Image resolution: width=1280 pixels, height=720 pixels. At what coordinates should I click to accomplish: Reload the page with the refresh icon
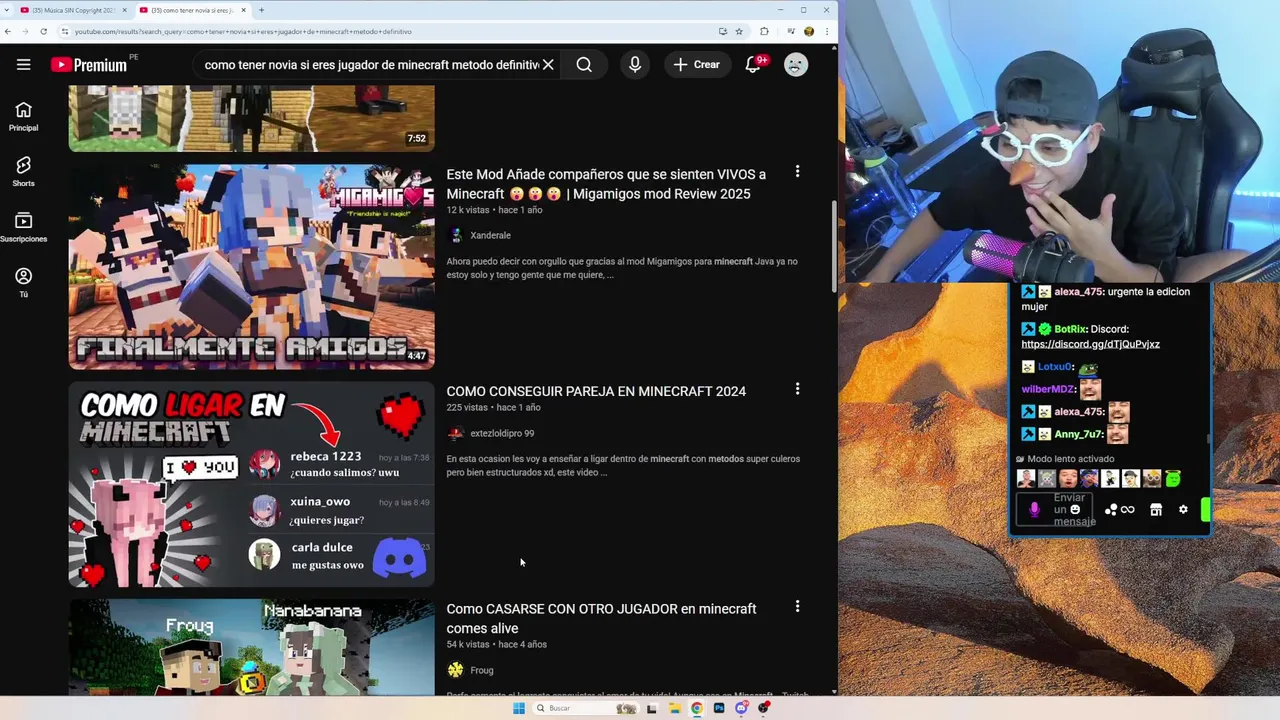click(43, 31)
